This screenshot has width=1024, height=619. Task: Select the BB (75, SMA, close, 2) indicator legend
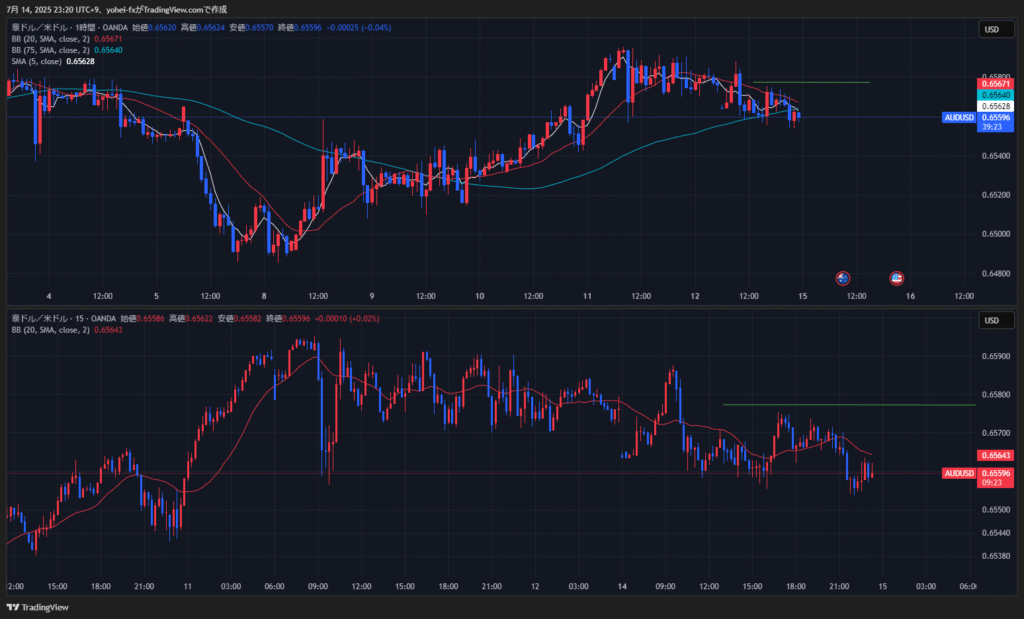click(50, 50)
